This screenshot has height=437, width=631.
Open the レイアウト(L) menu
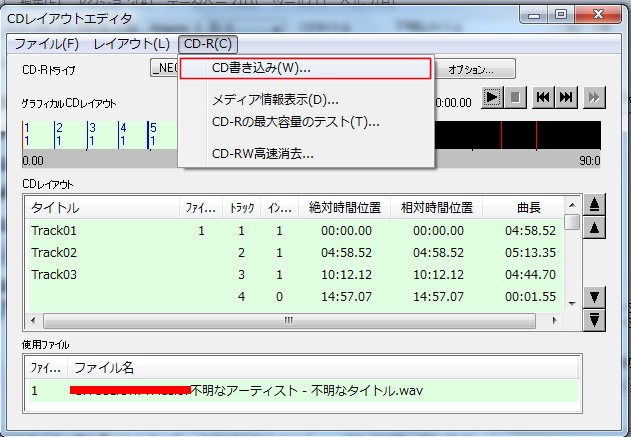click(x=131, y=44)
